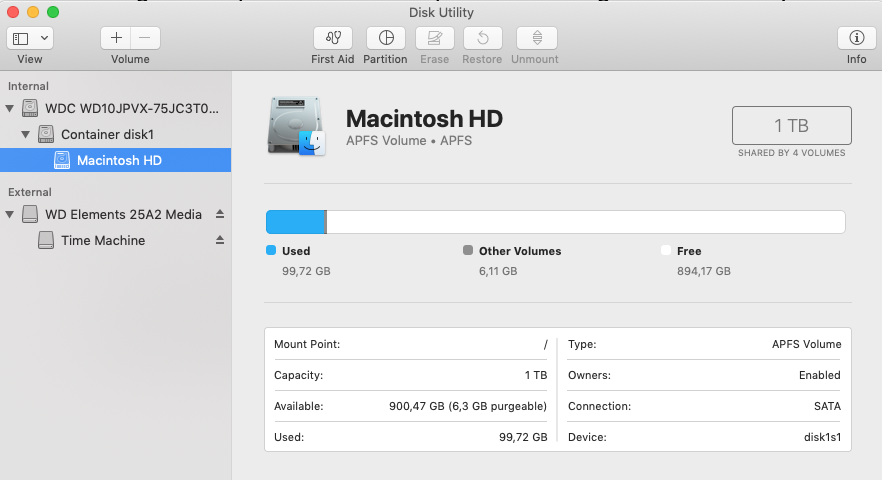The width and height of the screenshot is (882, 480).
Task: Click the 1 TB capacity box
Action: click(x=791, y=125)
